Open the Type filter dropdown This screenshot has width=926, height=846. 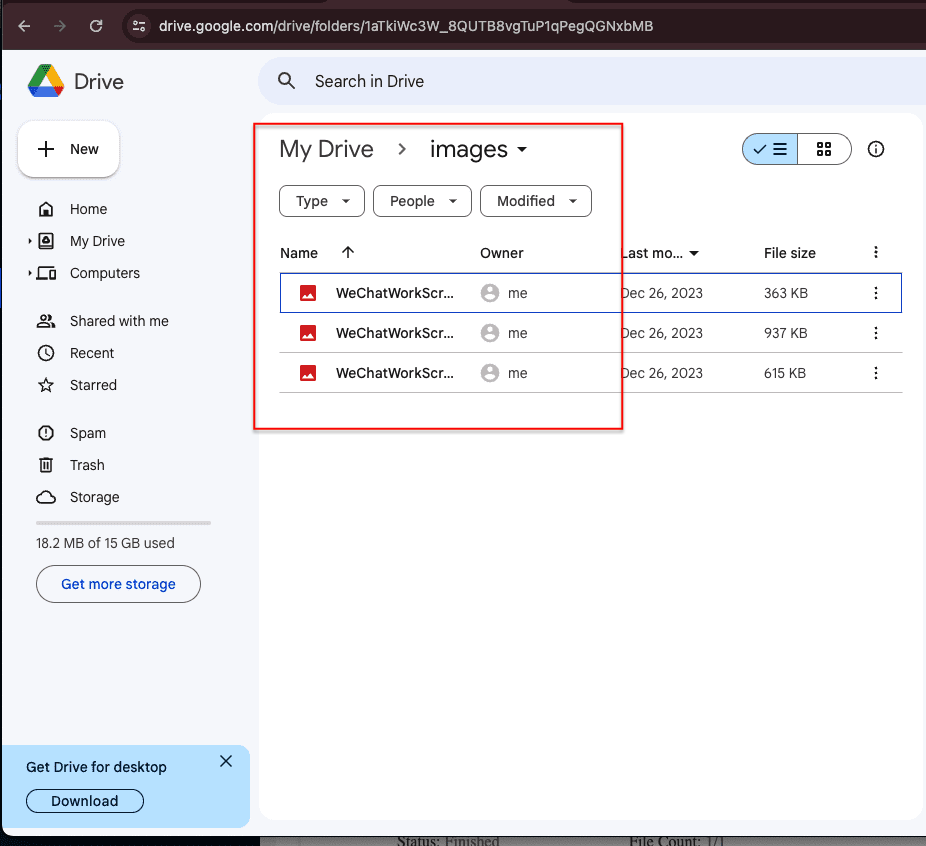pyautogui.click(x=322, y=201)
